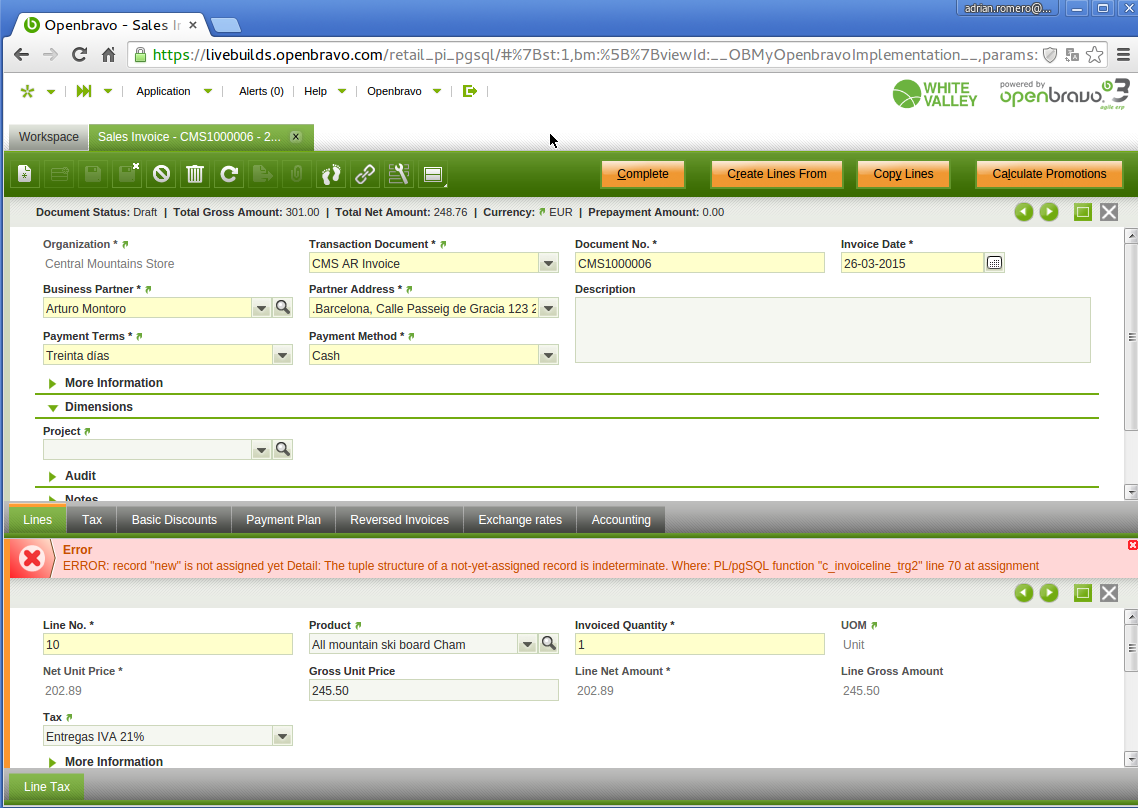Open the Invoice Date calendar picker
The image size is (1138, 808).
pyautogui.click(x=994, y=263)
